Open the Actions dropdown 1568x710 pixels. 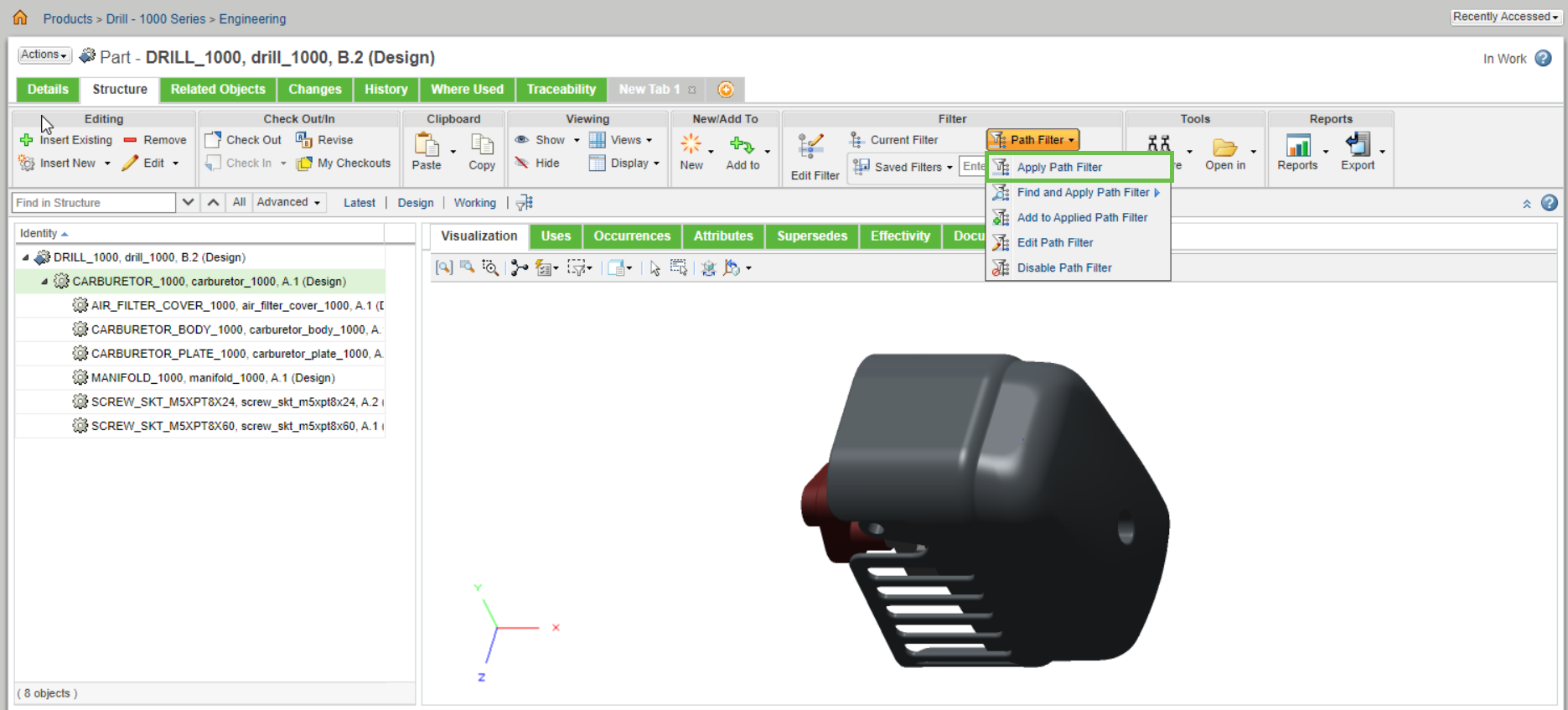[44, 54]
